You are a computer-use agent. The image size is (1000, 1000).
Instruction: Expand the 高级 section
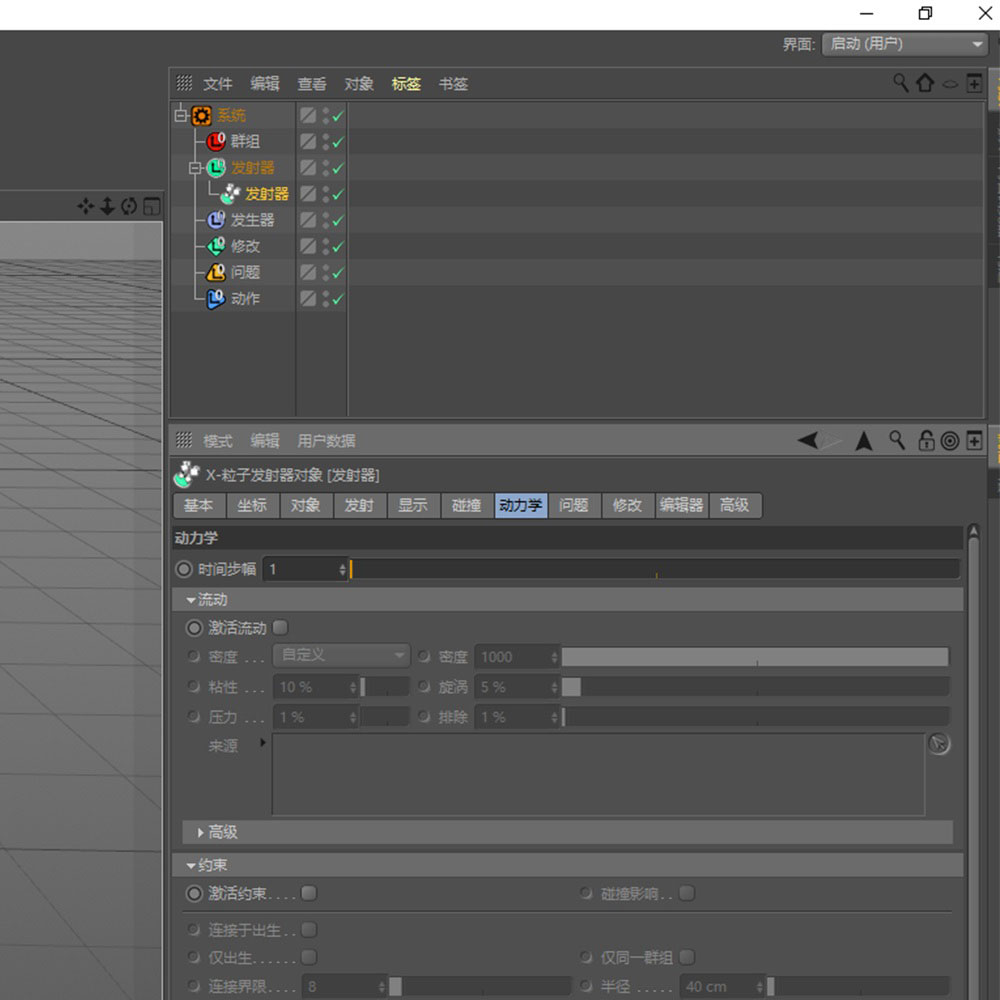tap(200, 832)
